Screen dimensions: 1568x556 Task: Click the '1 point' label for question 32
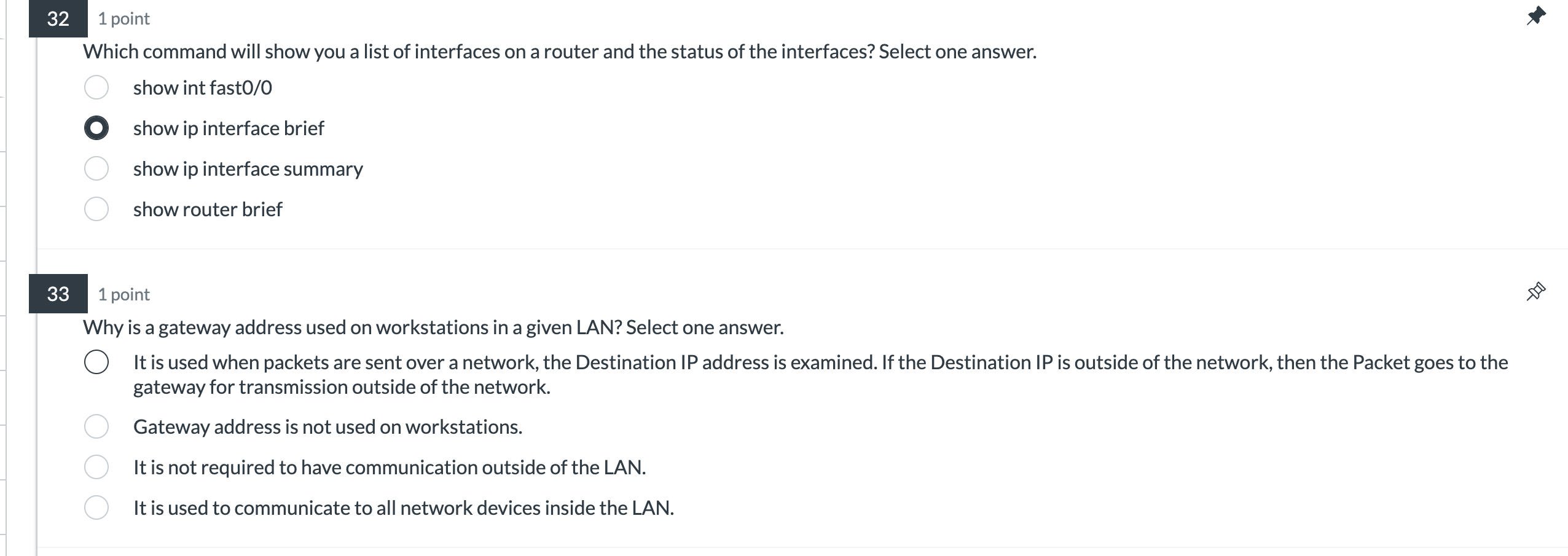click(x=122, y=18)
